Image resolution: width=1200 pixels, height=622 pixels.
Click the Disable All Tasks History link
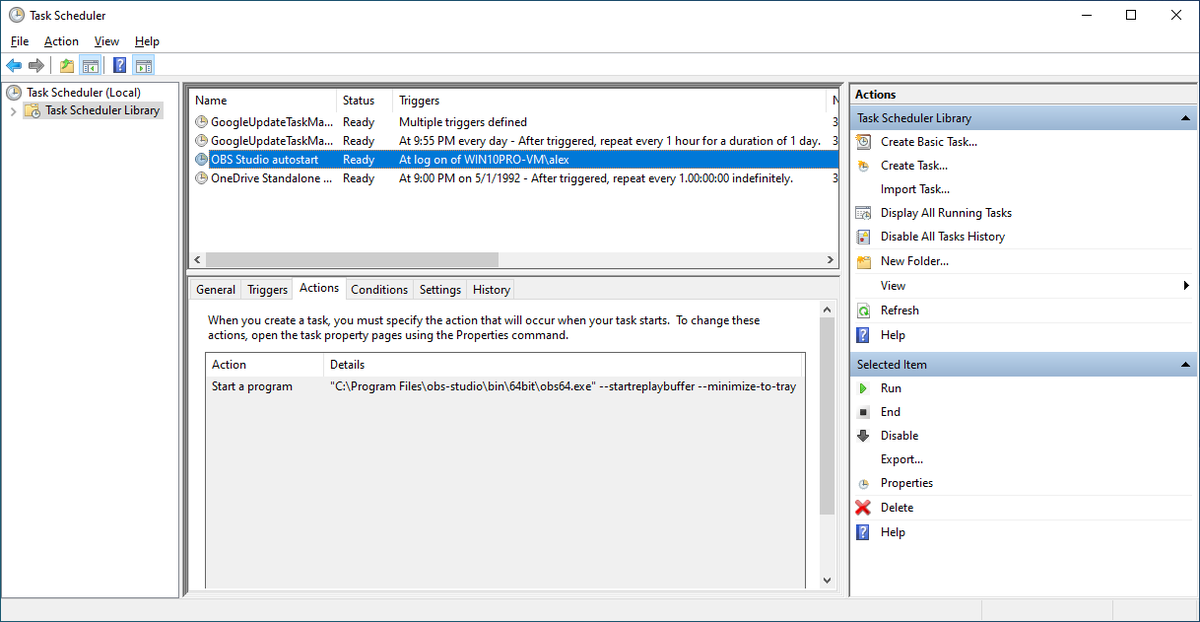click(x=943, y=237)
